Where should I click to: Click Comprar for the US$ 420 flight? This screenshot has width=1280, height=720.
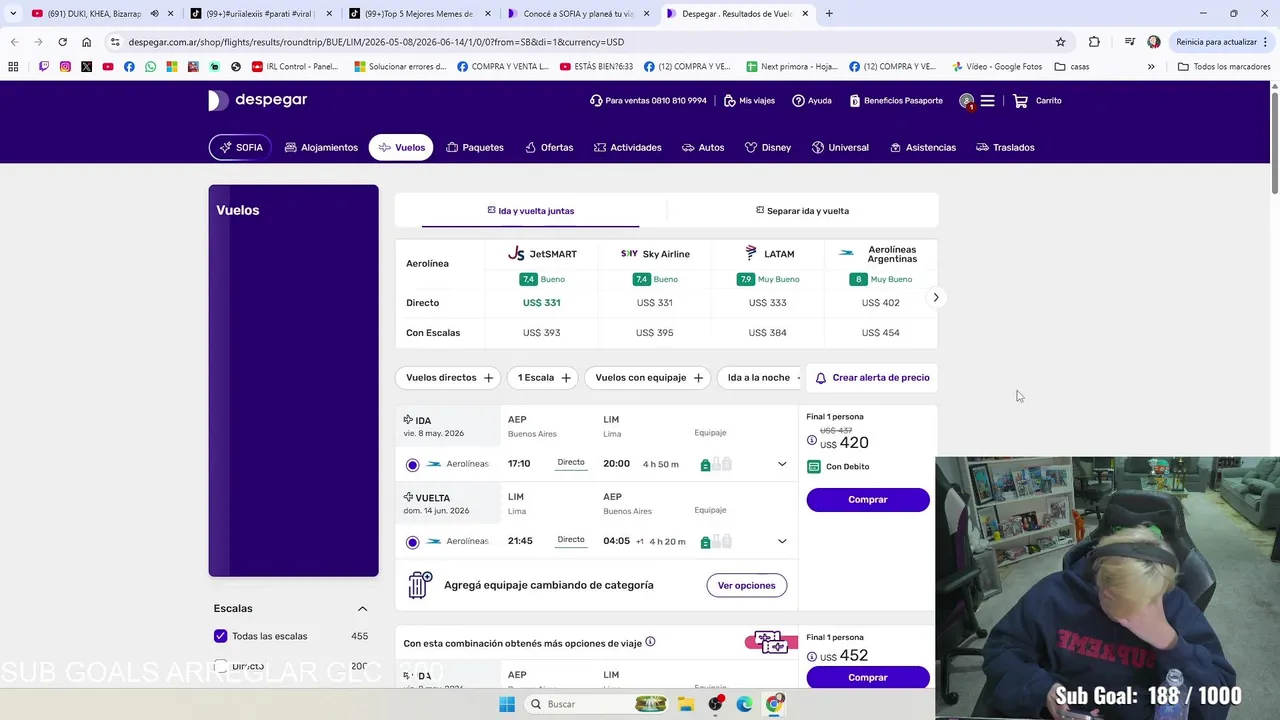click(x=868, y=499)
